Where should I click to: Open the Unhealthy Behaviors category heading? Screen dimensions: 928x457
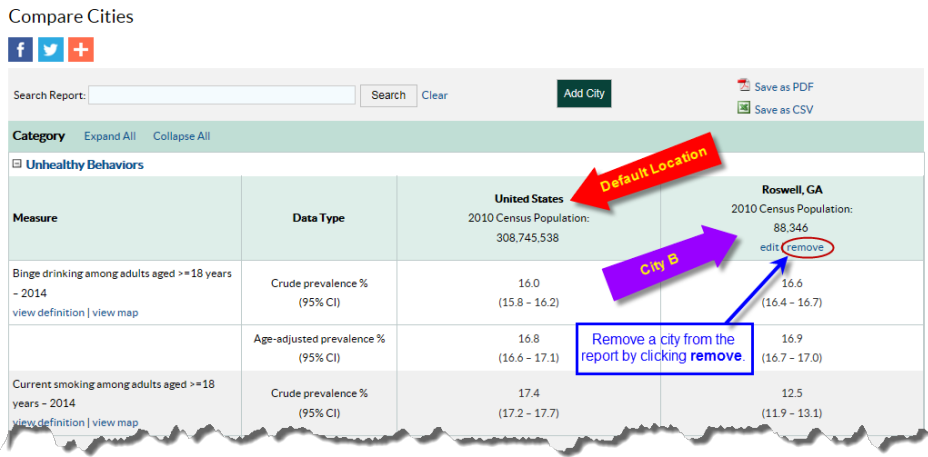click(85, 165)
